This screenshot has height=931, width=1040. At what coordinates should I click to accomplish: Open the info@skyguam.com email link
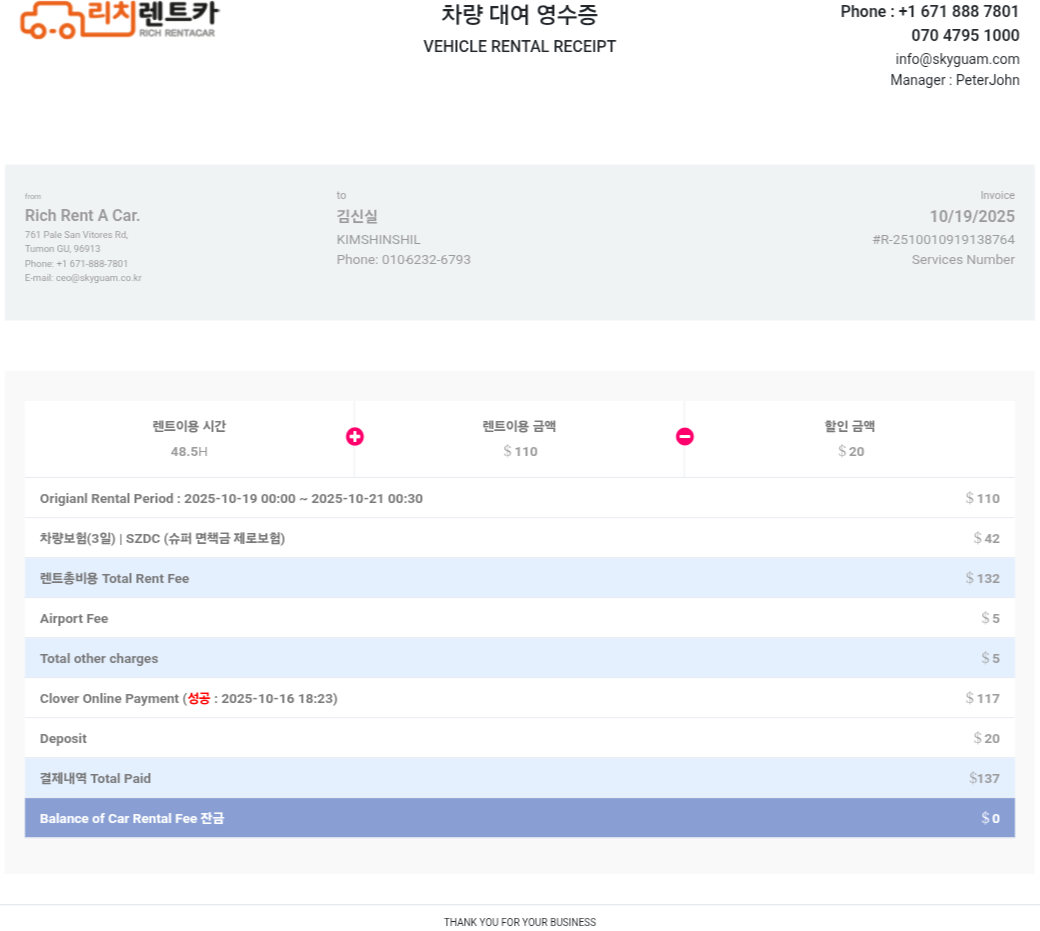coord(957,59)
